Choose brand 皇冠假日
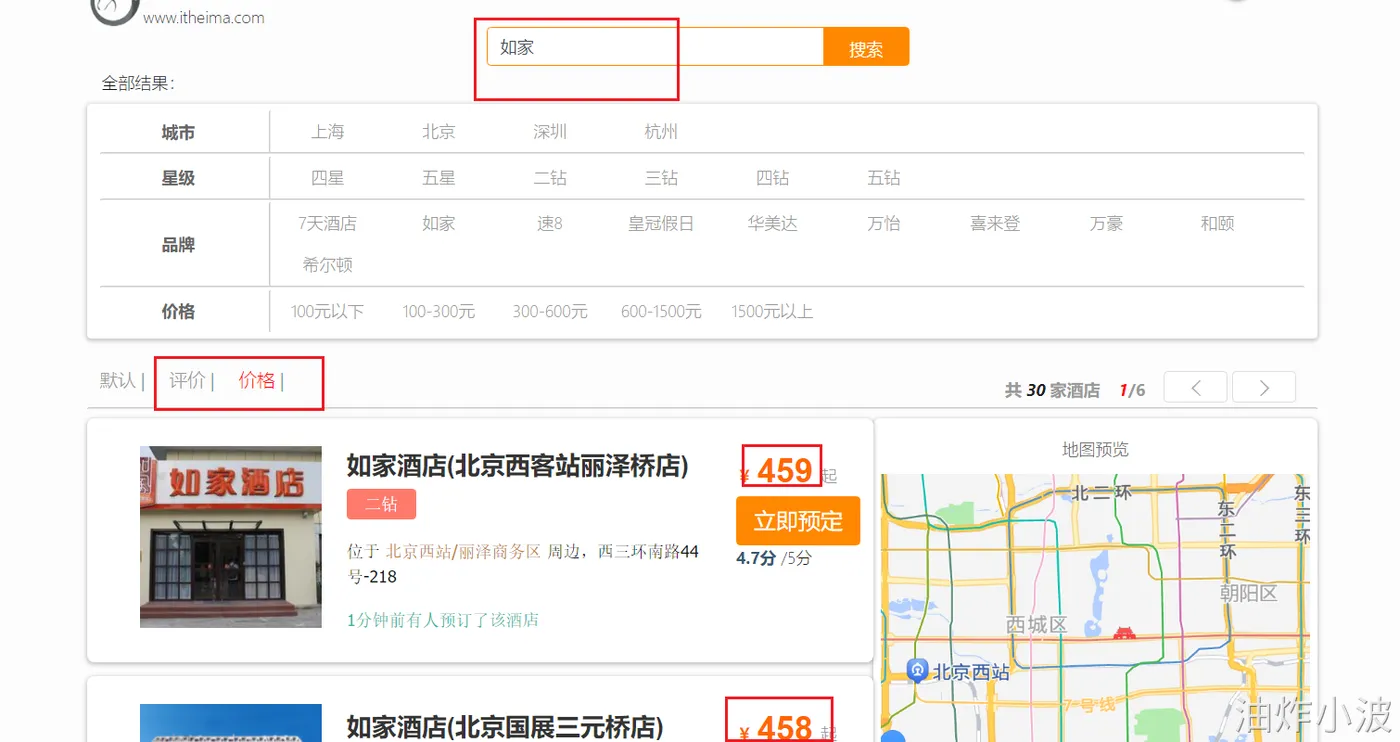 [661, 224]
